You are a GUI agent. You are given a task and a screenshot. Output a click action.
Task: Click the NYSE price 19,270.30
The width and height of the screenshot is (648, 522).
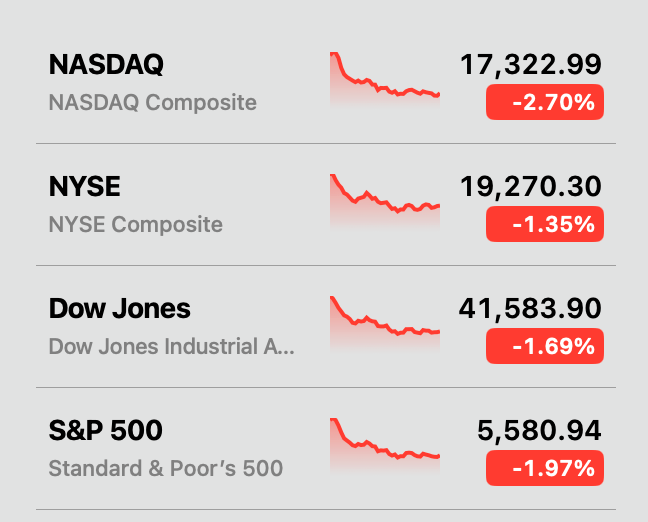click(531, 187)
